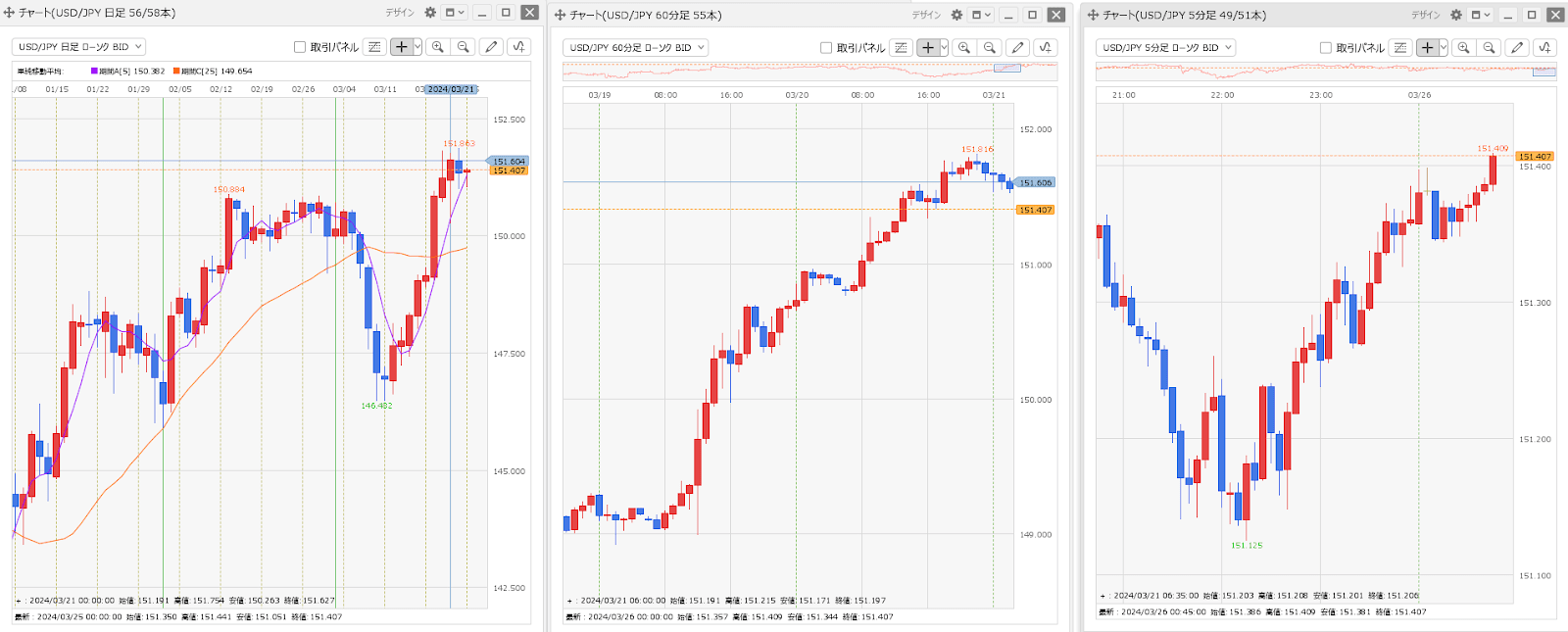Zoom in on the daily USD/JPY chart
The width and height of the screenshot is (1568, 632).
[438, 47]
